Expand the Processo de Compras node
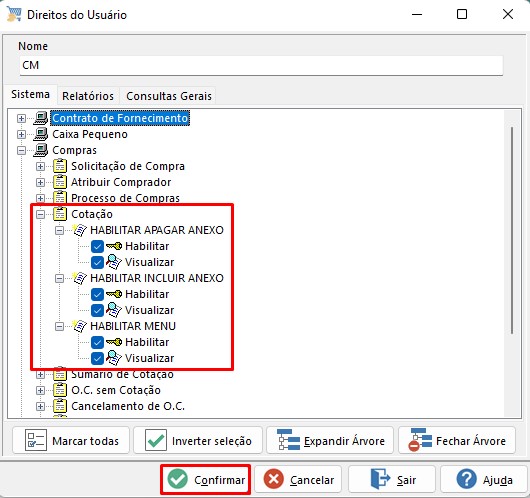530x498 pixels. 40,198
